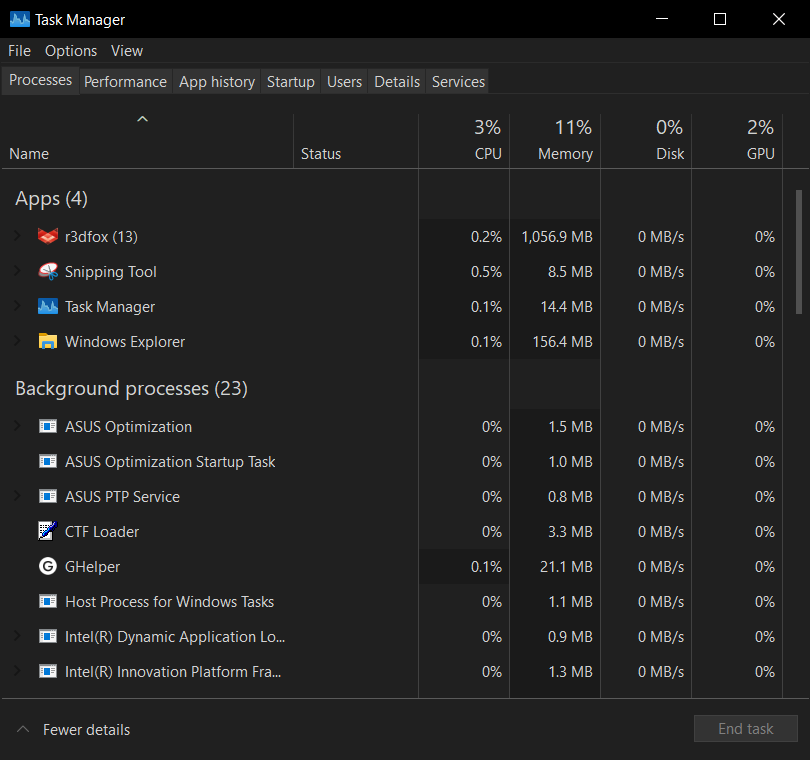The width and height of the screenshot is (810, 760).
Task: Switch to the Users tab
Action: point(344,82)
